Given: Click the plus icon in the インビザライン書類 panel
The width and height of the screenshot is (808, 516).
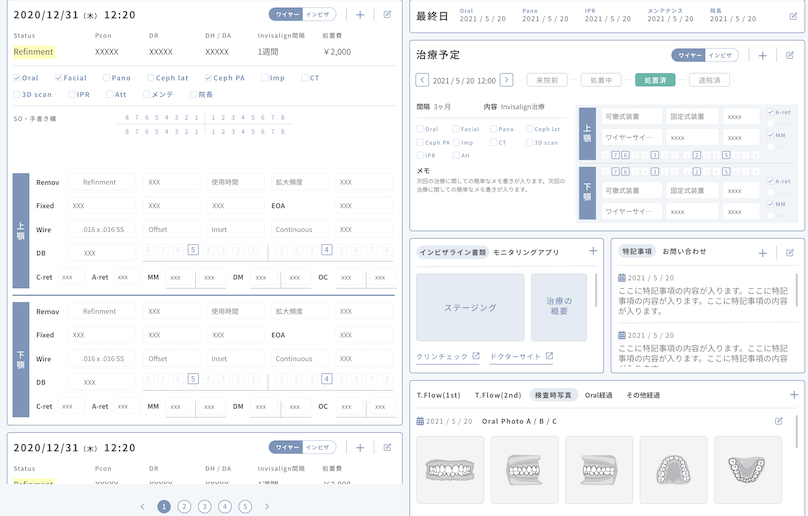Looking at the screenshot, I should [x=593, y=252].
